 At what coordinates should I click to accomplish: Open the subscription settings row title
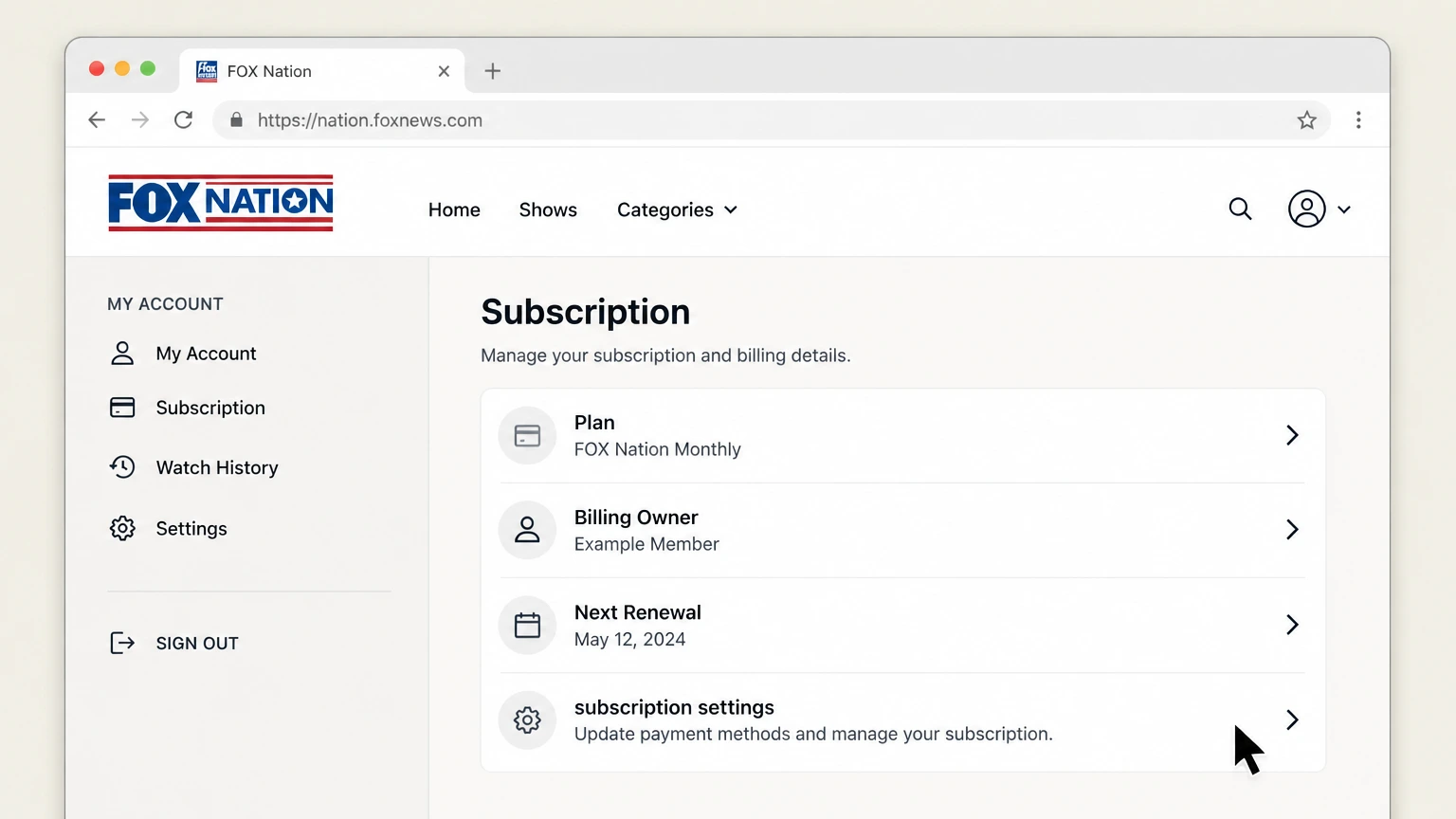pyautogui.click(x=674, y=707)
